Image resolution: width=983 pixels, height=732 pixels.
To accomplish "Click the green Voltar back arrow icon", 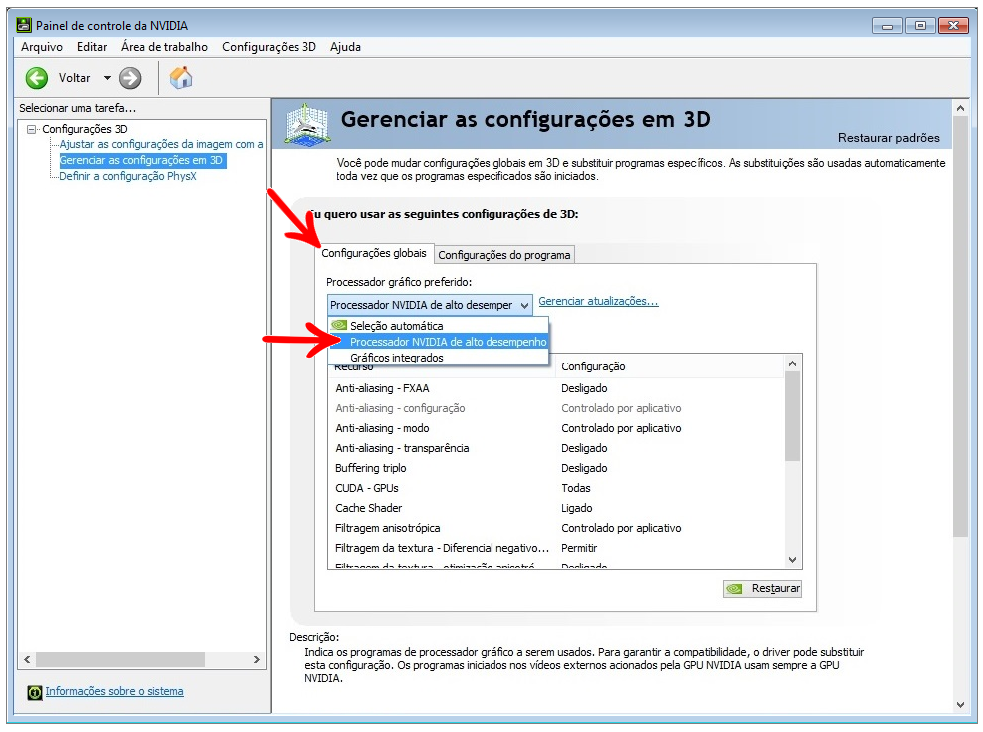I will pos(37,78).
